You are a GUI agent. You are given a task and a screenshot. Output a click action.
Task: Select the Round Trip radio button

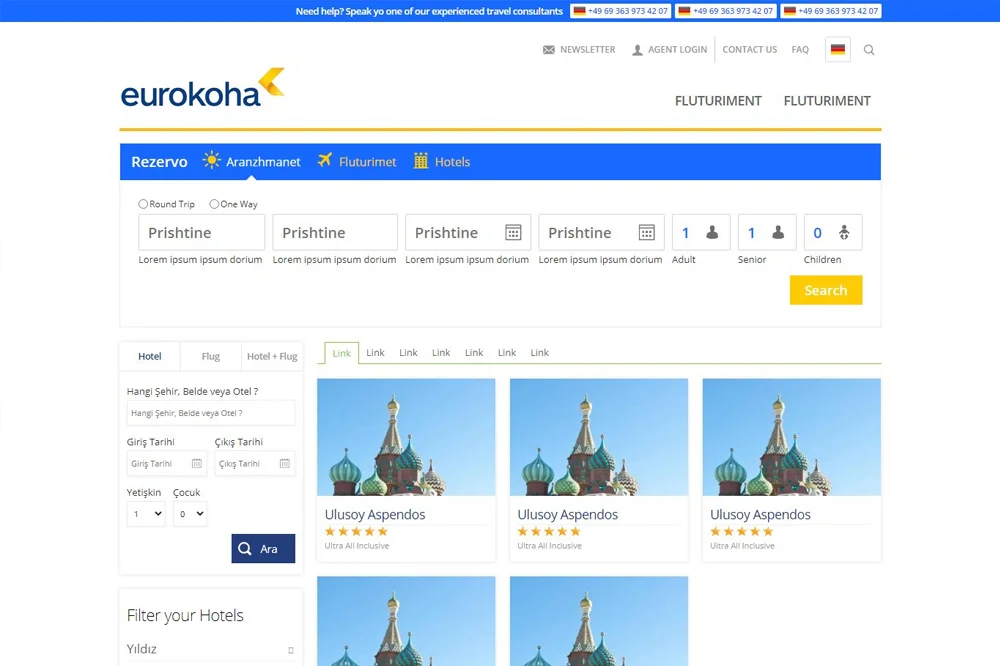coord(144,204)
